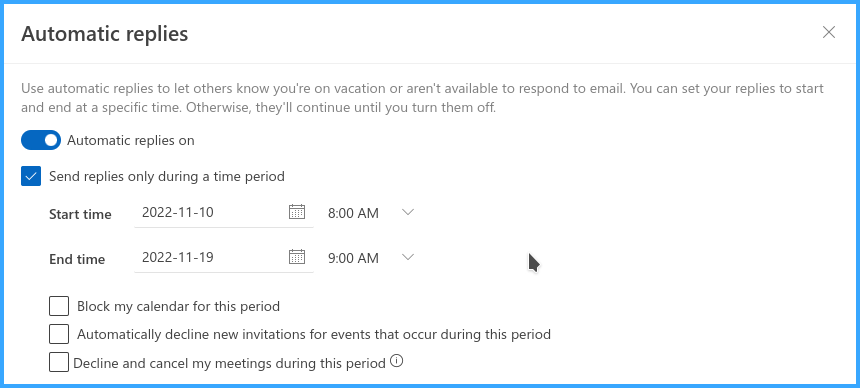Screen dimensions: 860x388
Task: Click the 2022-11-19 end date field
Action: [x=211, y=257]
